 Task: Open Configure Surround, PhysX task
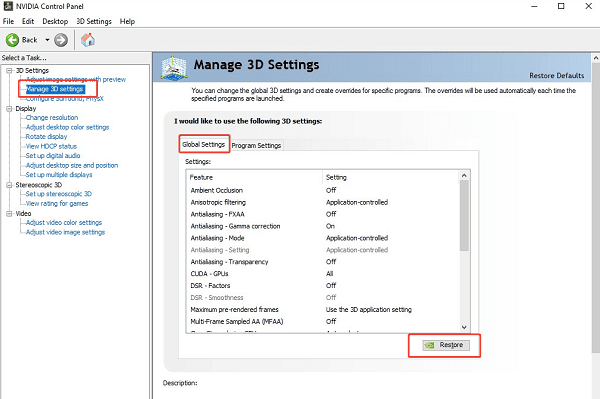click(x=65, y=98)
